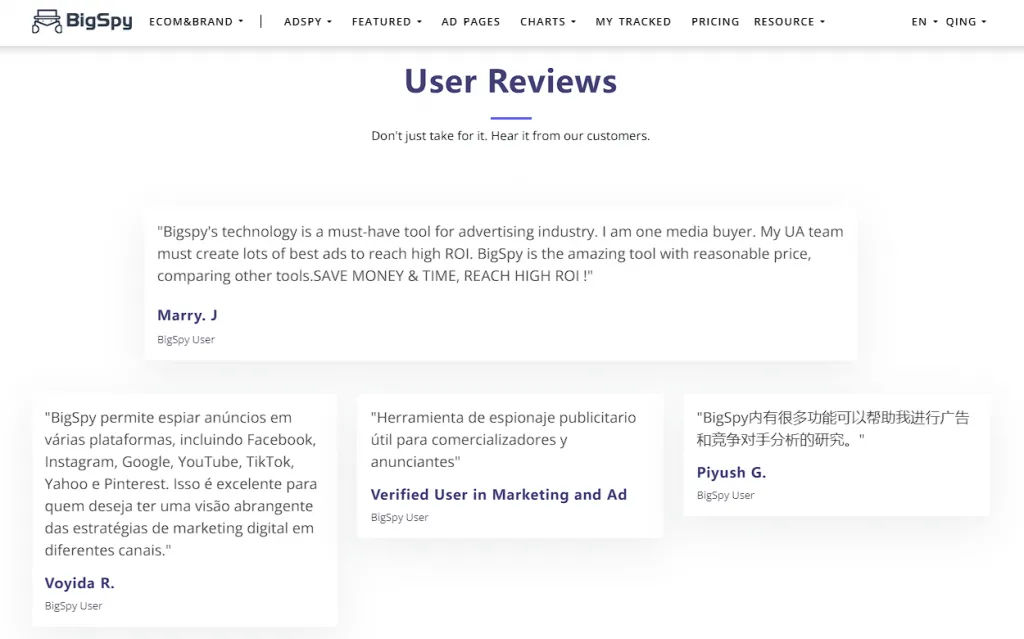Click the Piyush G. reviewer name
The width and height of the screenshot is (1024, 639).
click(x=731, y=472)
